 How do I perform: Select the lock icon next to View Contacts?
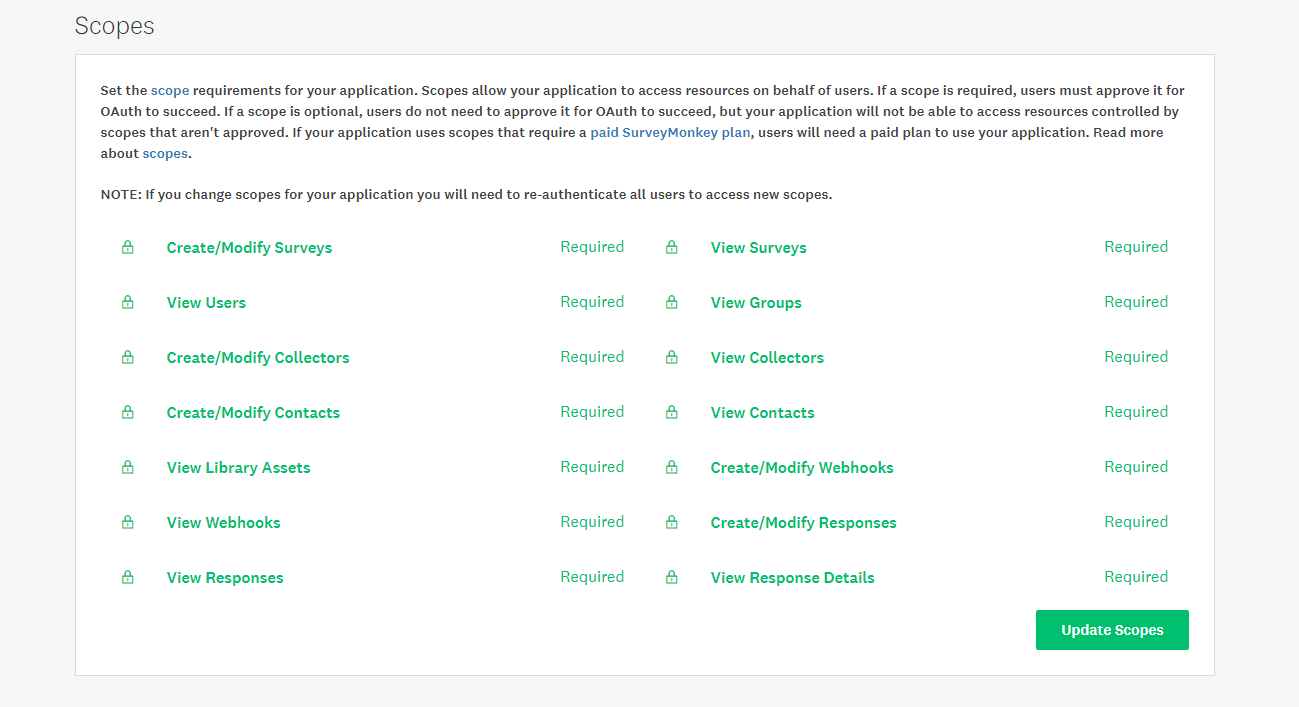coord(671,411)
